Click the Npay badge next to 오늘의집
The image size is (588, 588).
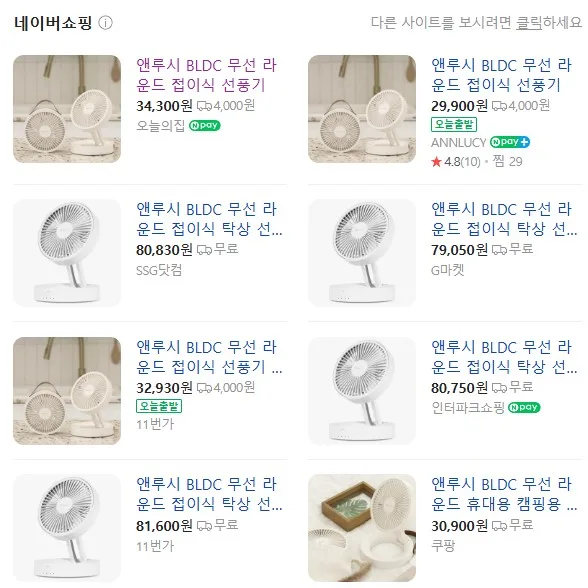(x=204, y=125)
